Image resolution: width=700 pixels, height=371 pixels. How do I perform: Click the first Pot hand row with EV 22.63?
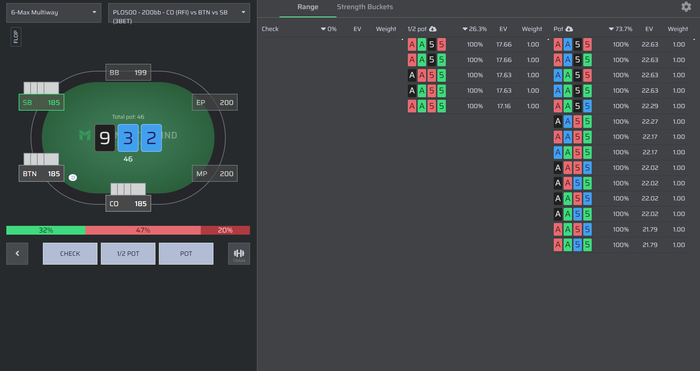(621, 45)
